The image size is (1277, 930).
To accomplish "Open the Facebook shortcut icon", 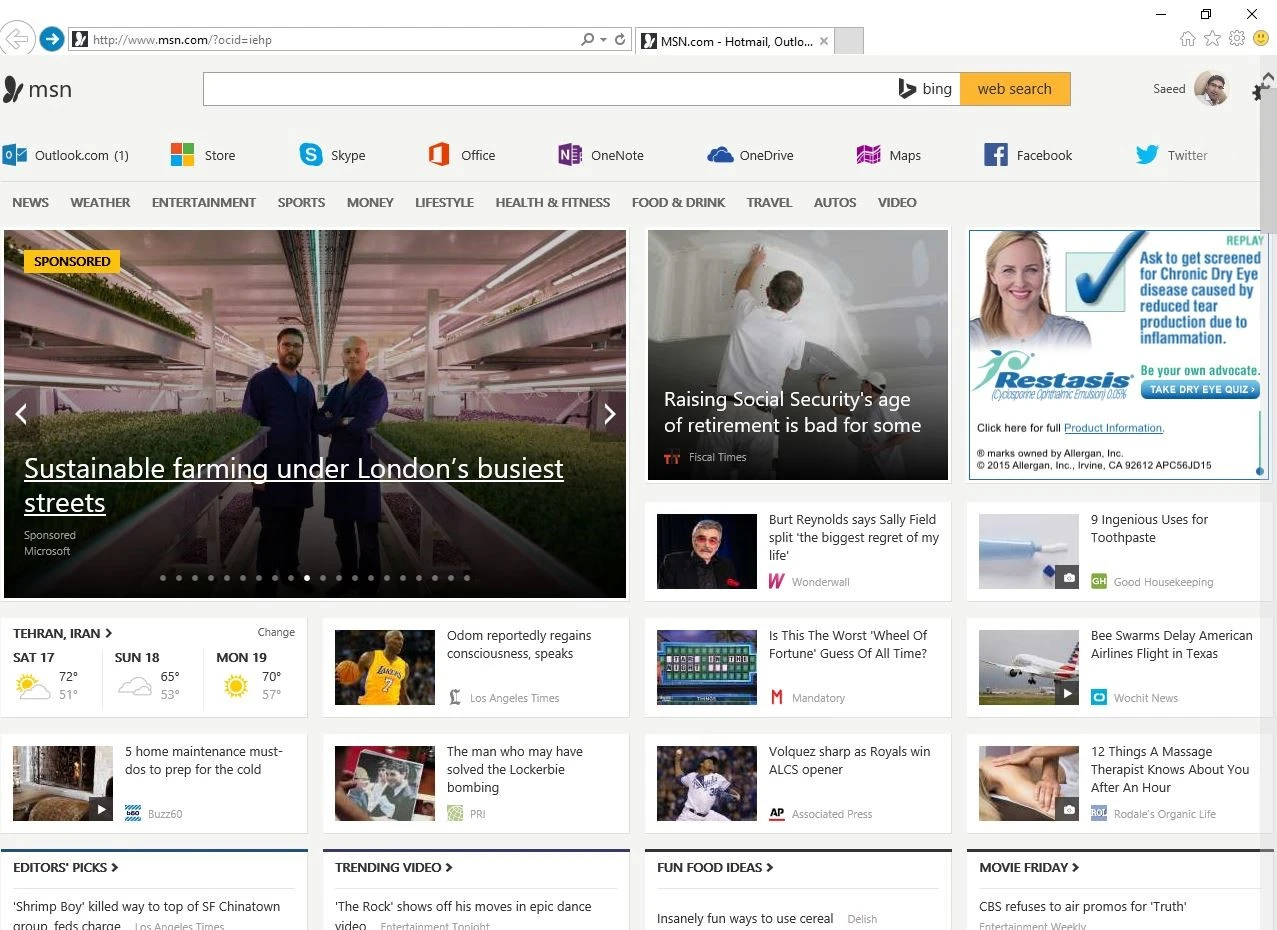I will tap(996, 155).
